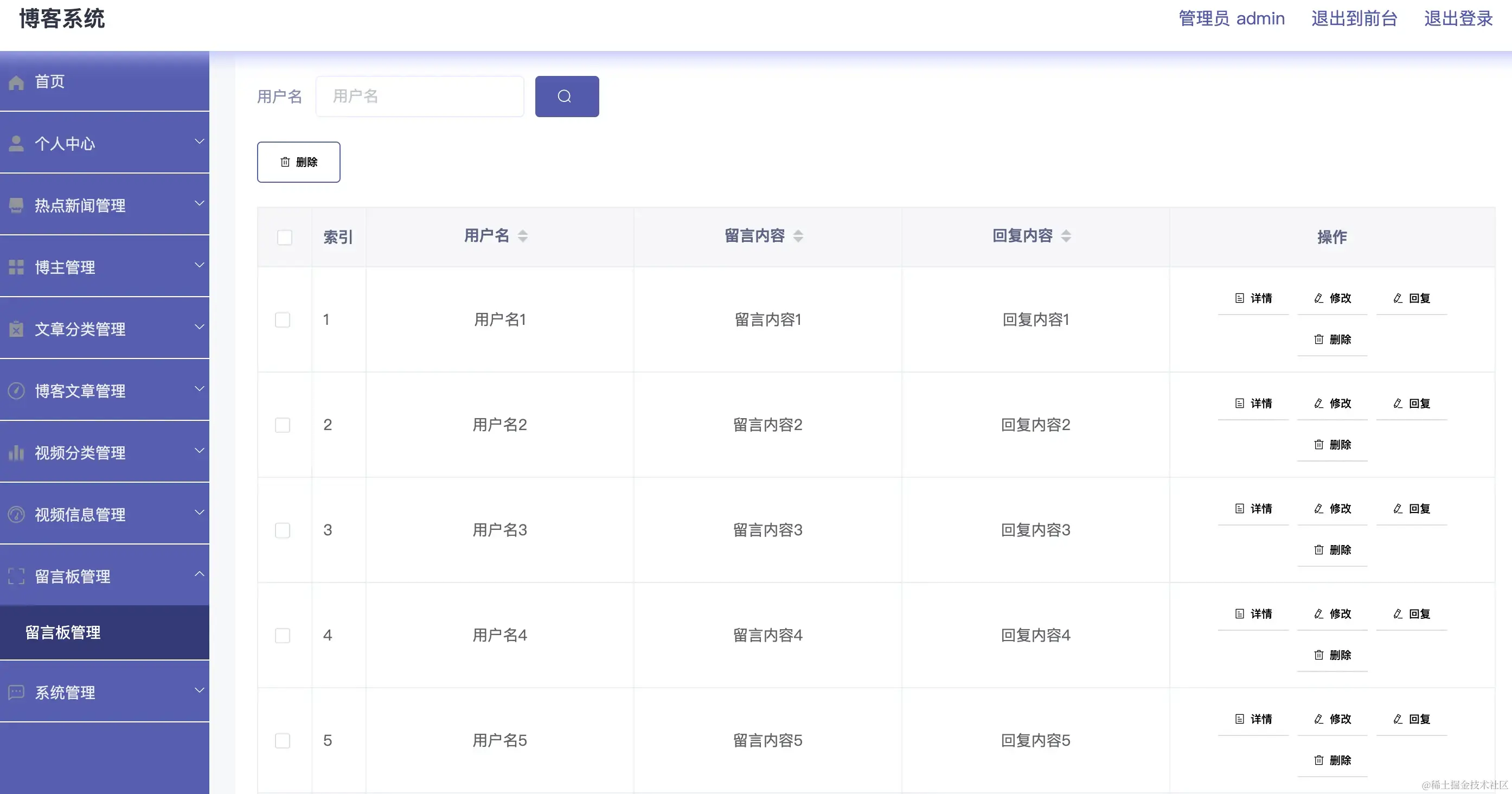
Task: Select the 留言板管理 submenu item
Action: 105,632
